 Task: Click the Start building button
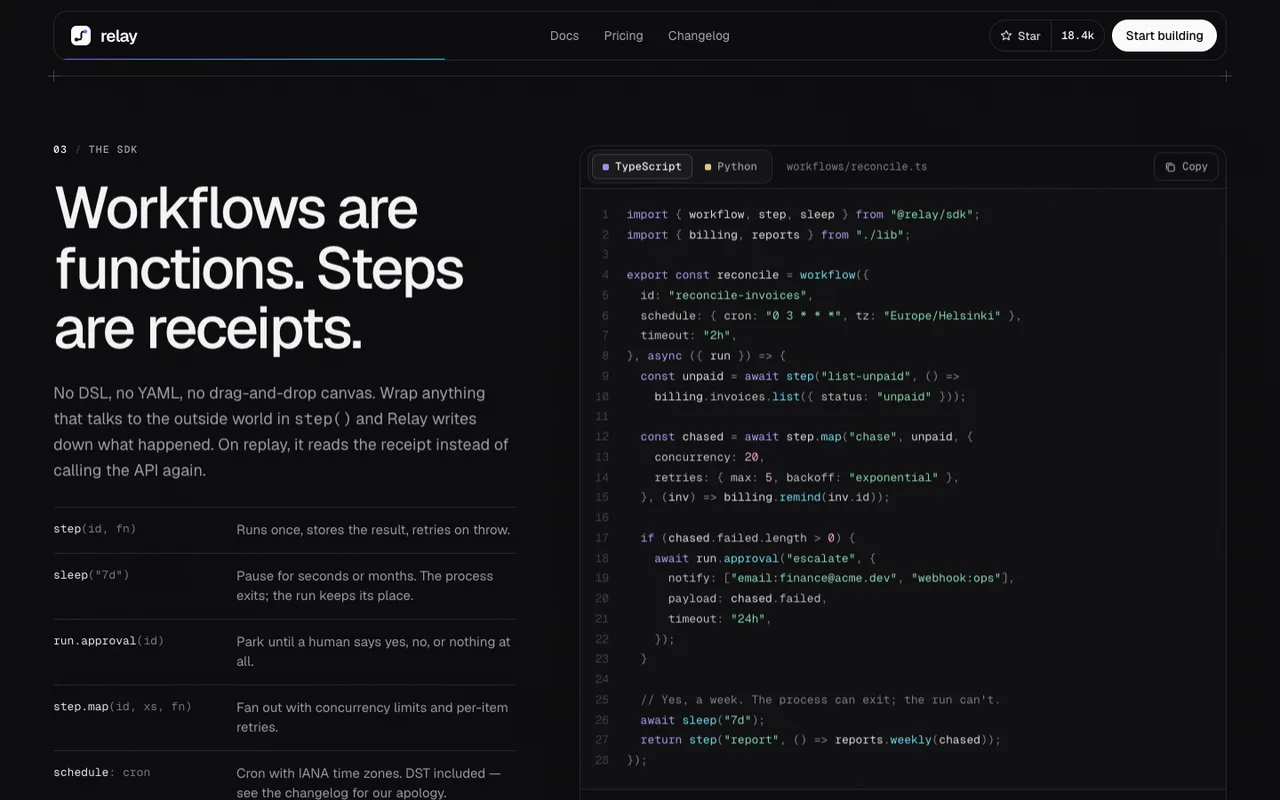click(x=1164, y=36)
